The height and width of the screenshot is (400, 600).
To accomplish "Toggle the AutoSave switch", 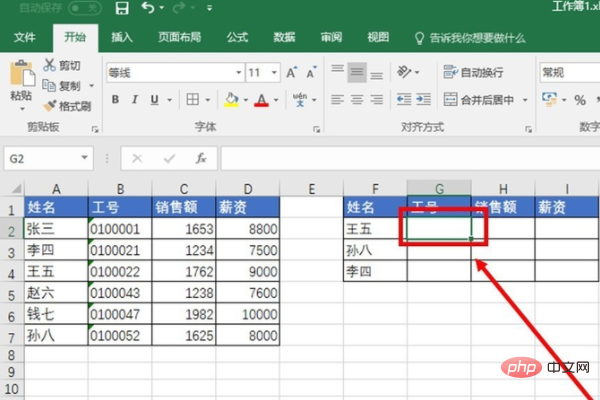I will coord(85,8).
